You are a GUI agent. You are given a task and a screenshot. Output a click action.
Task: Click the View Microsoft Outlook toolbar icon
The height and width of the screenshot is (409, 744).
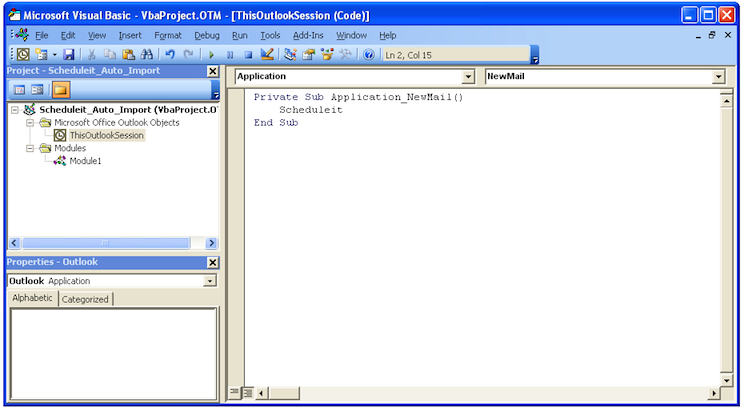(x=23, y=55)
